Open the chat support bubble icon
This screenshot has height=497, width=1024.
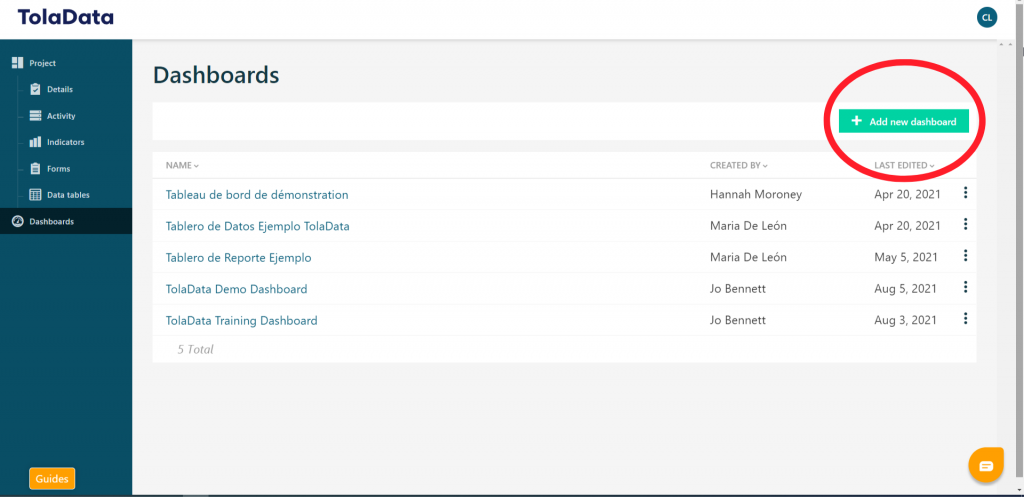985,466
